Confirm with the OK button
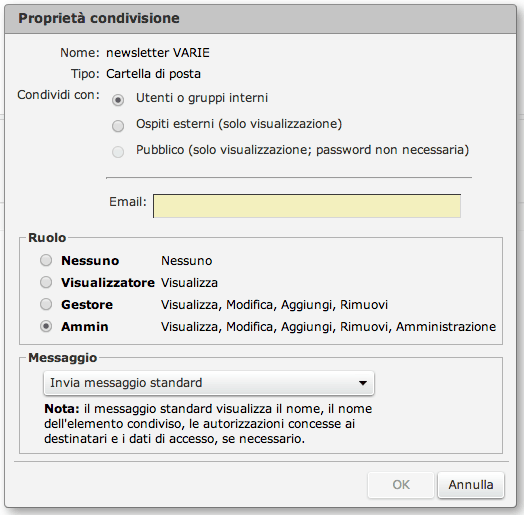This screenshot has height=515, width=524. 401,485
